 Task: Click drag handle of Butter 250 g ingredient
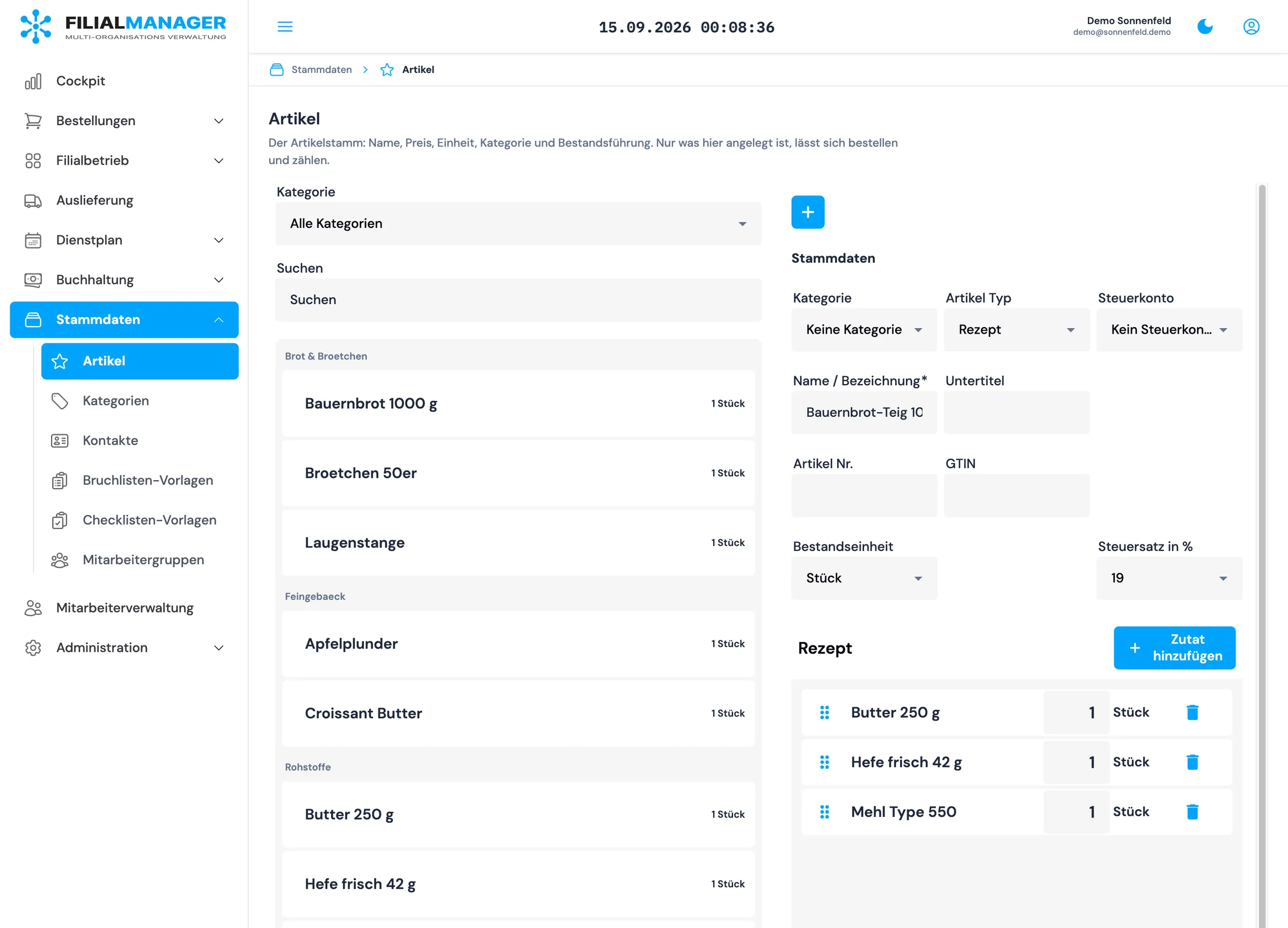pyautogui.click(x=825, y=712)
